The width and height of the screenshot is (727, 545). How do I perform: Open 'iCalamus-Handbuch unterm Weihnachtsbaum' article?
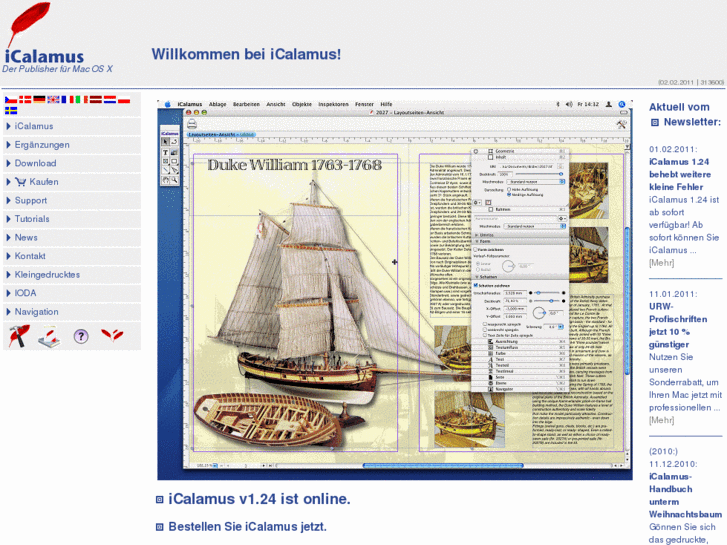[x=685, y=495]
